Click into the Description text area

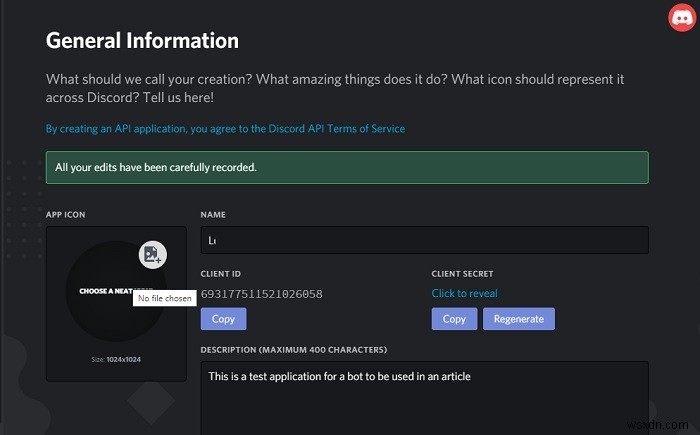(x=425, y=397)
